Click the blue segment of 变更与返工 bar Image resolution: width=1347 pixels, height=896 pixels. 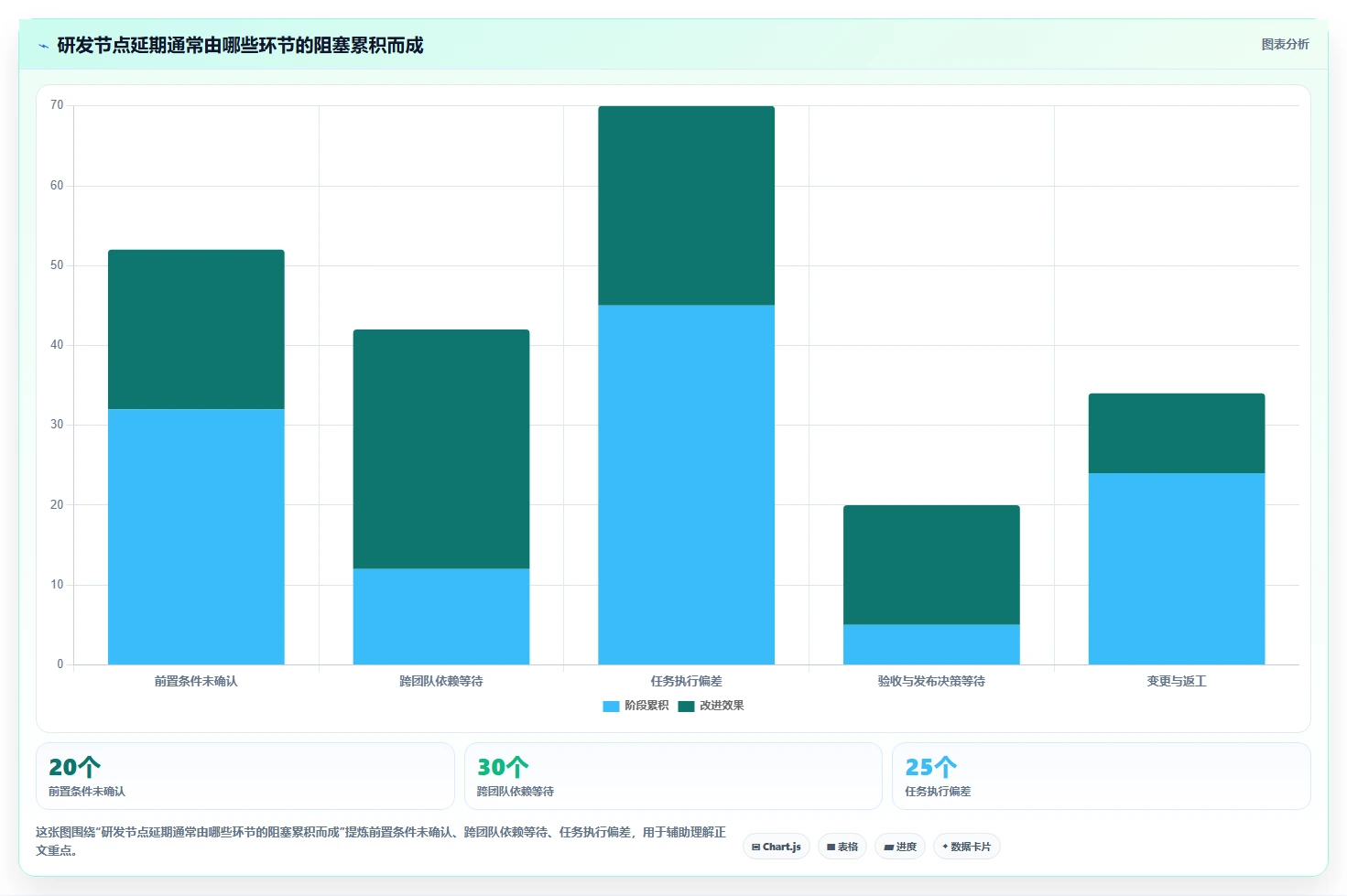pos(1177,568)
